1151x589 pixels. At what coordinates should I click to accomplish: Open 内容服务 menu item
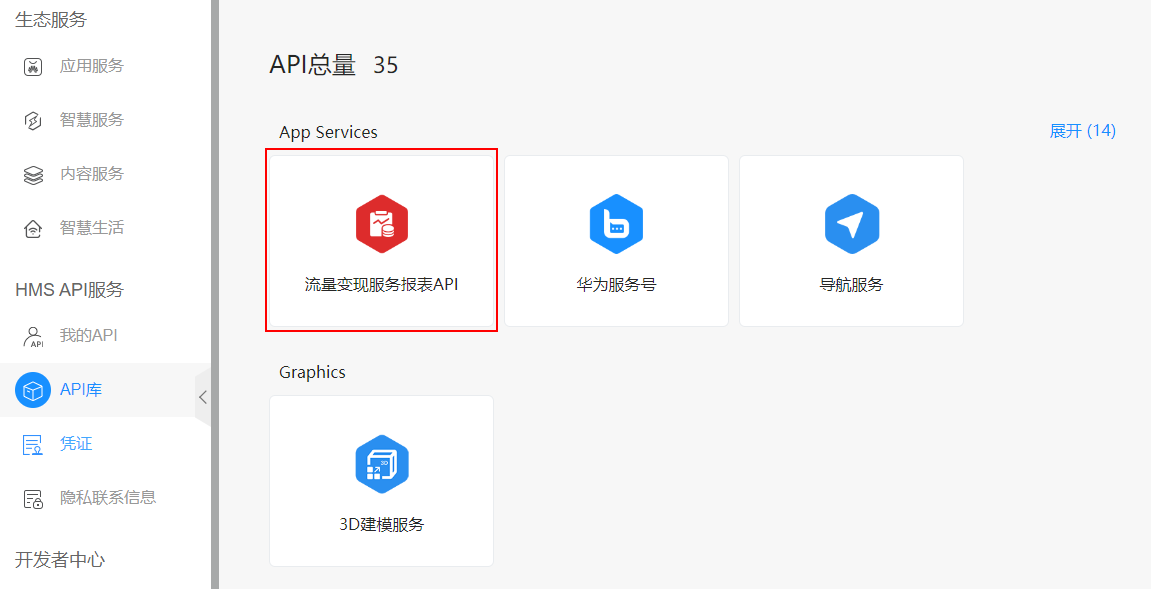(92, 174)
